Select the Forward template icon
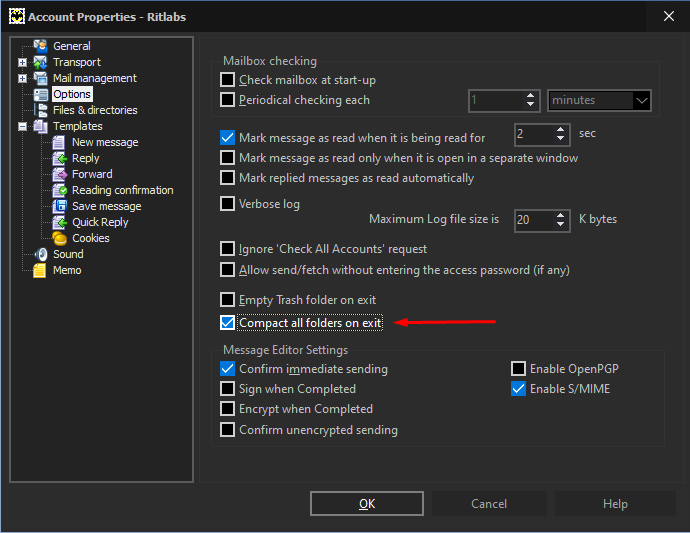 (x=59, y=174)
